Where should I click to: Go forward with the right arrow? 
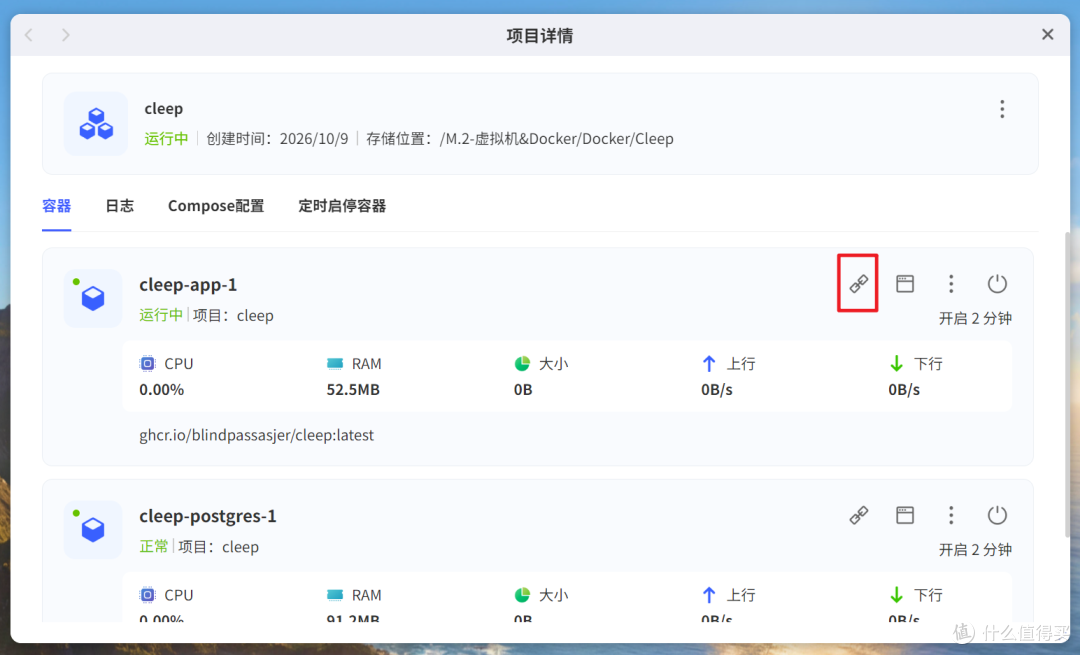point(65,34)
